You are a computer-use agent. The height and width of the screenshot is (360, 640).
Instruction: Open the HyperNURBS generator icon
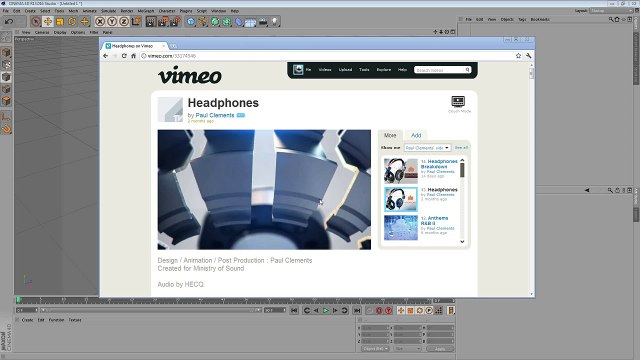click(x=215, y=22)
